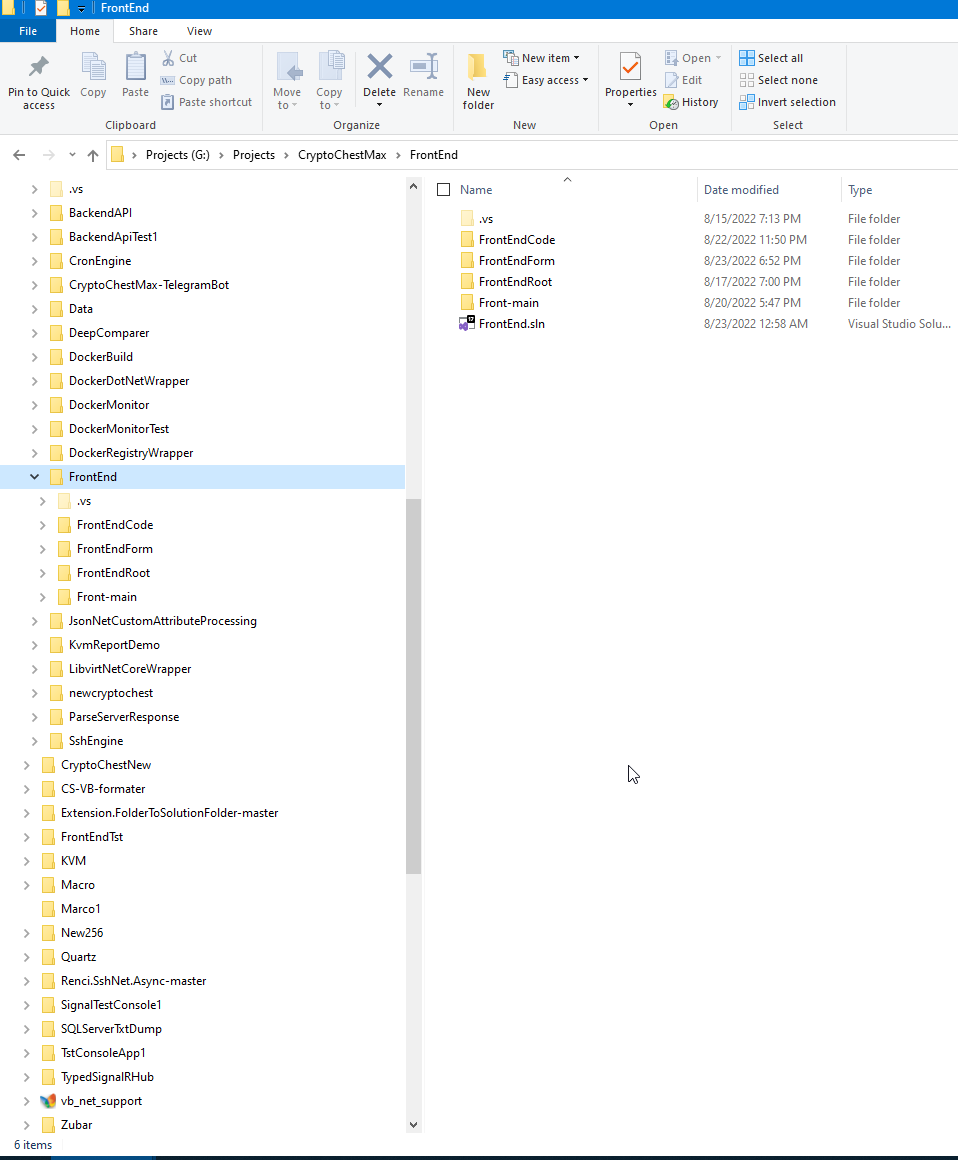Go up one folder level
958x1160 pixels.
point(92,155)
